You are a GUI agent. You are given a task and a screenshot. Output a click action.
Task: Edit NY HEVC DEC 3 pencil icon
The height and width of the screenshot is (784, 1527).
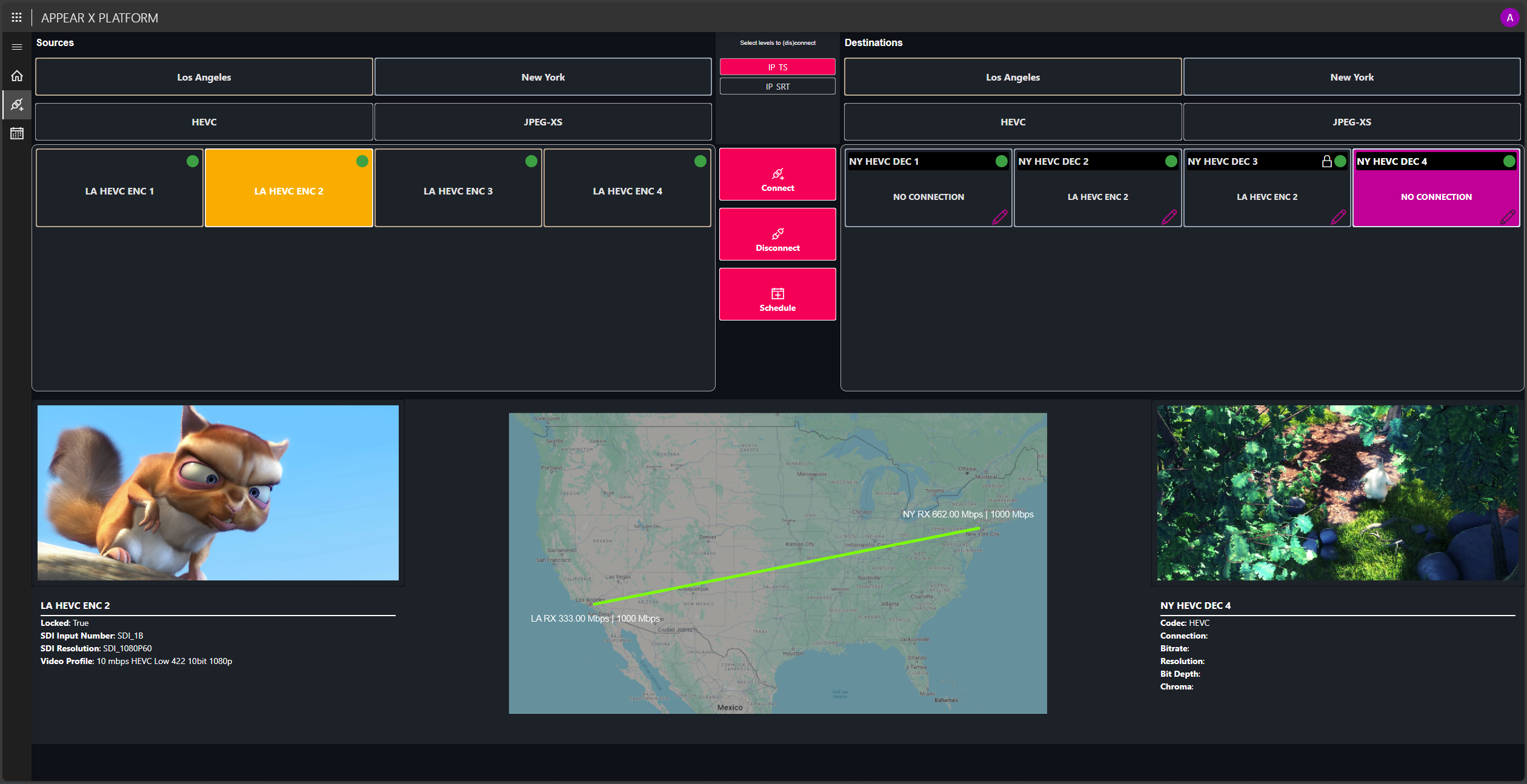click(1338, 217)
